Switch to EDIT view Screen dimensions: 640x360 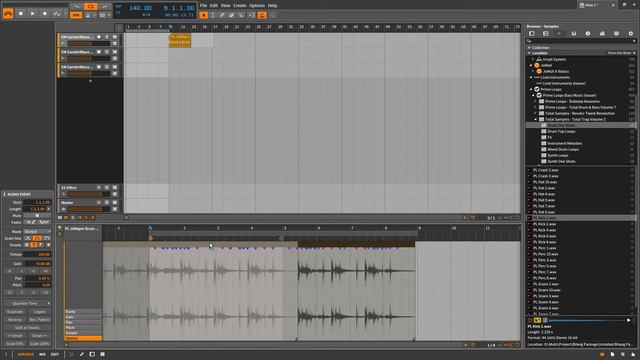55,354
